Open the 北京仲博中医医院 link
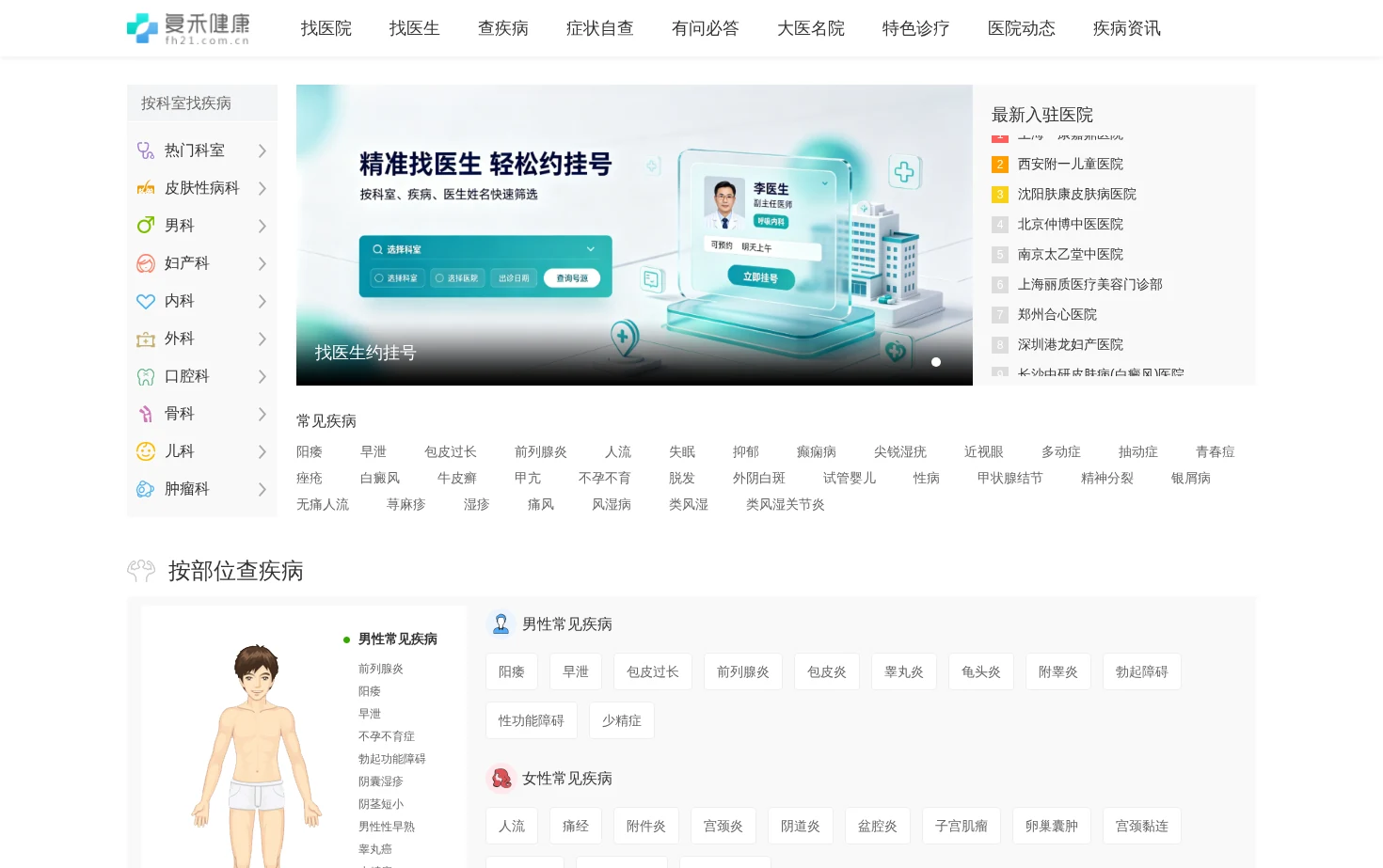Viewport: 1383px width, 868px height. 1071,224
